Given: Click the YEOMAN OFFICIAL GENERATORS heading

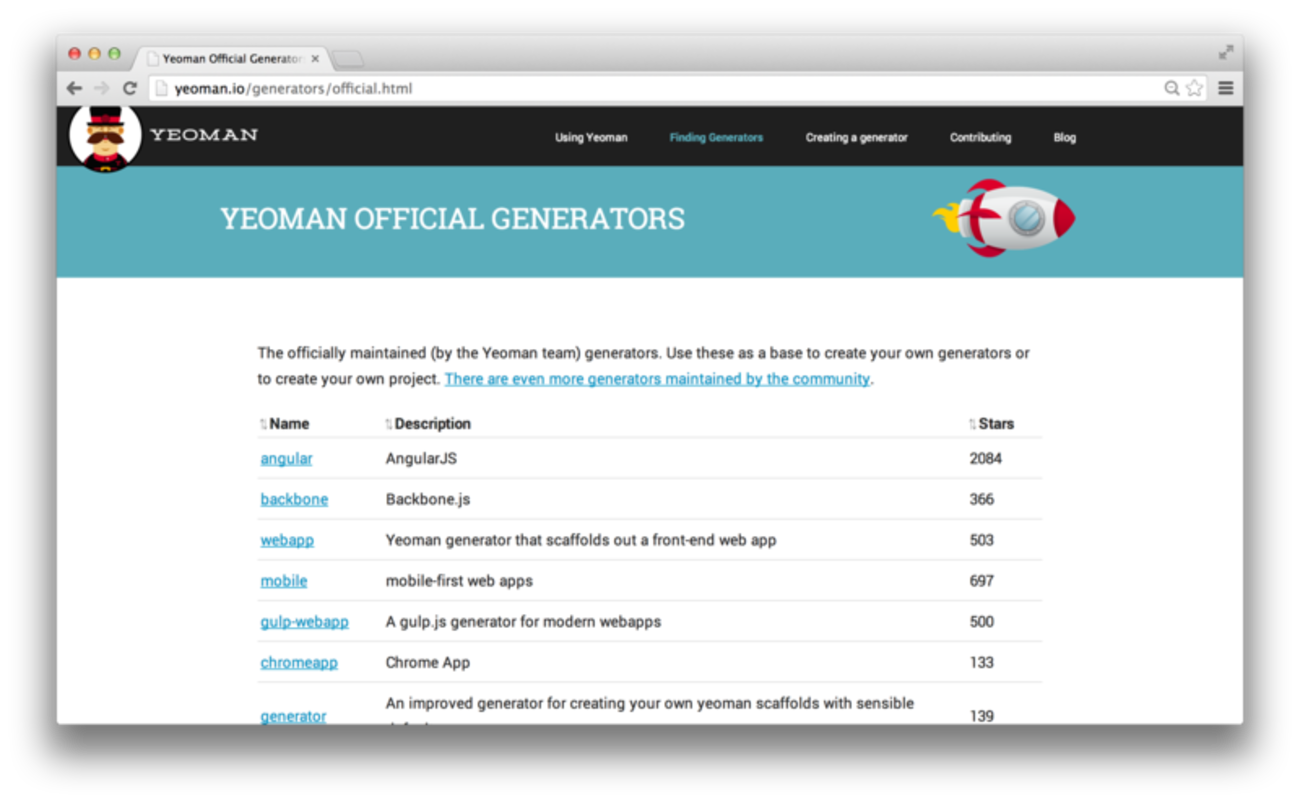Looking at the screenshot, I should [452, 219].
